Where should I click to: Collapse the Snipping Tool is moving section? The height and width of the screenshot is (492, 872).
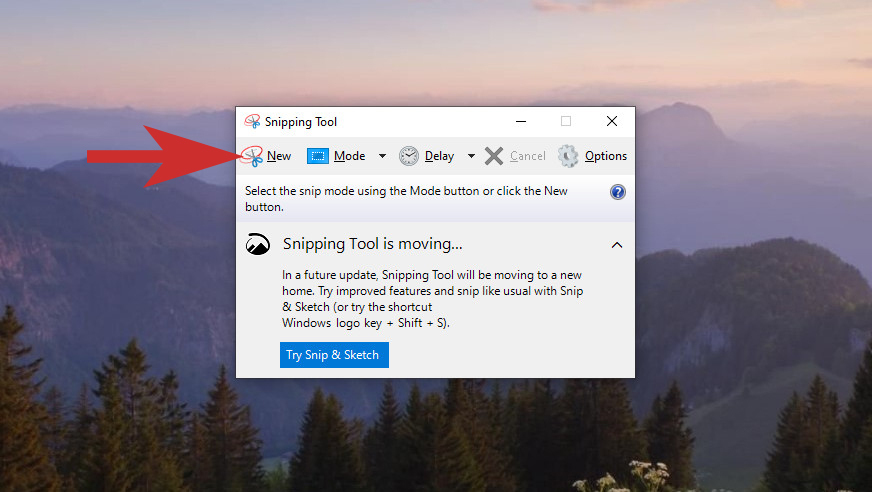tap(617, 245)
